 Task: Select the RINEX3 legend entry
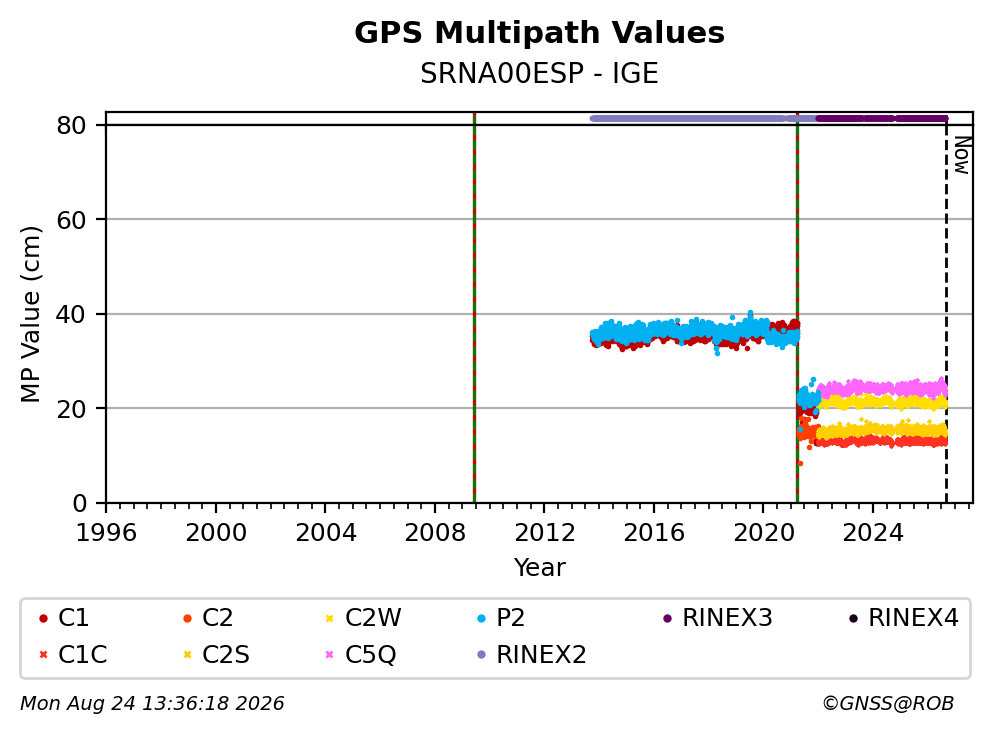point(717,618)
